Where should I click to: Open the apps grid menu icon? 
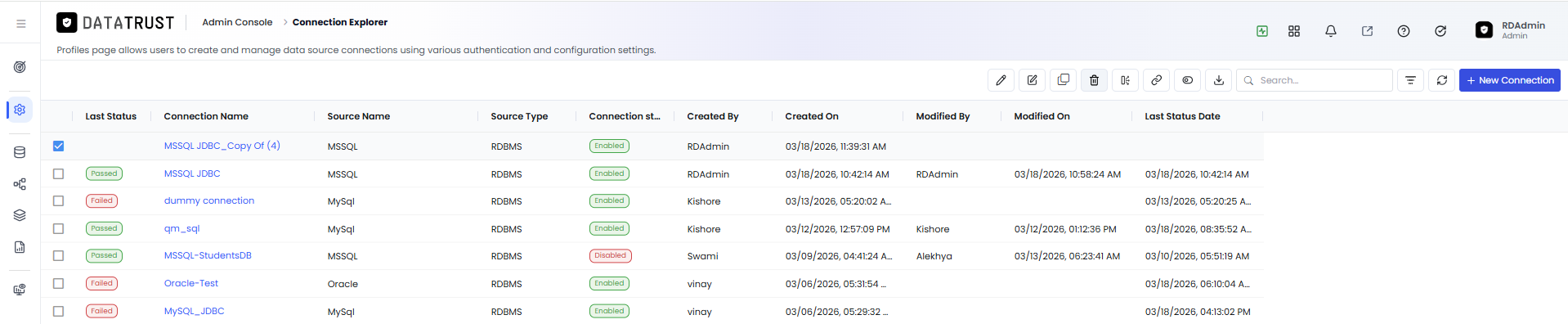(1294, 31)
